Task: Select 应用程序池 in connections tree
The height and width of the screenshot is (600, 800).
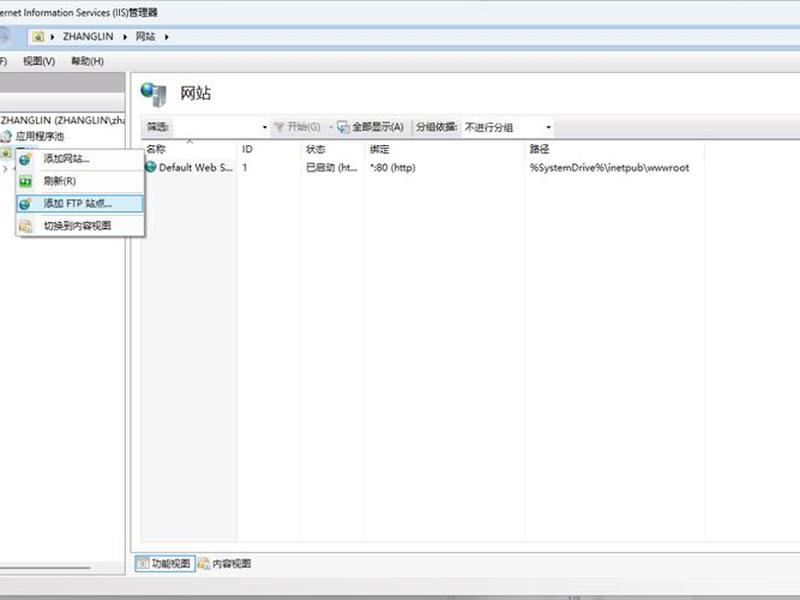Action: point(40,136)
